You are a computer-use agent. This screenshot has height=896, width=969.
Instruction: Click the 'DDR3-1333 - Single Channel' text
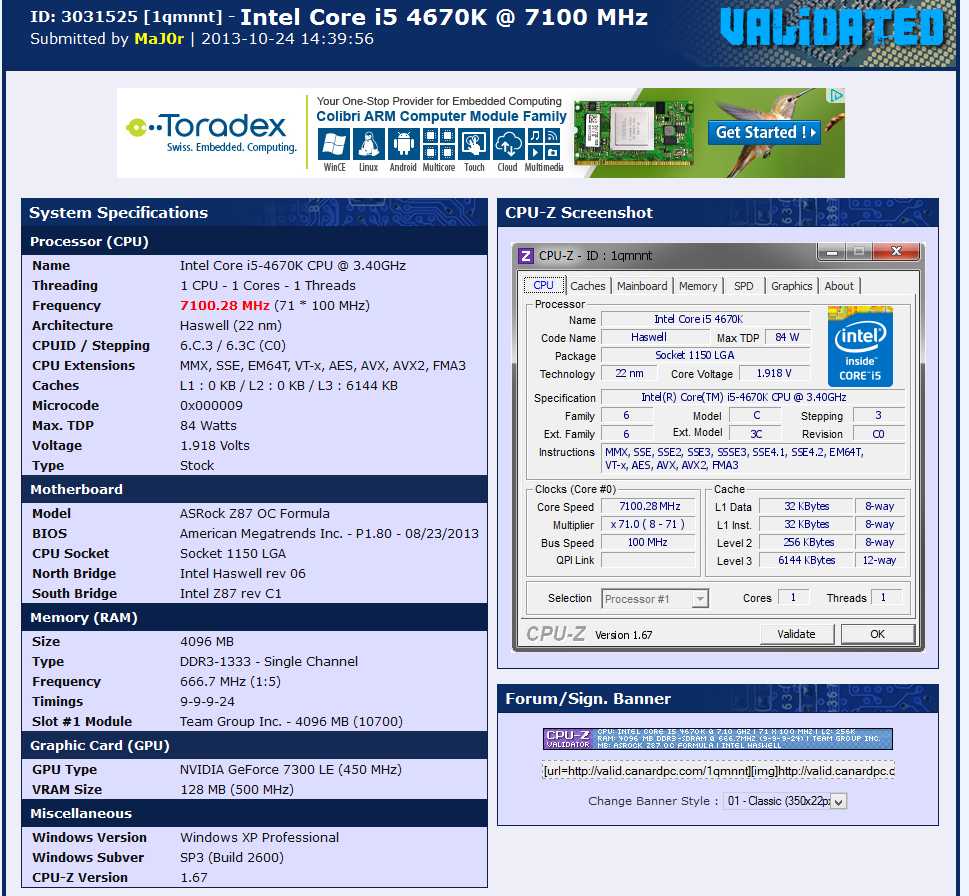click(x=269, y=661)
